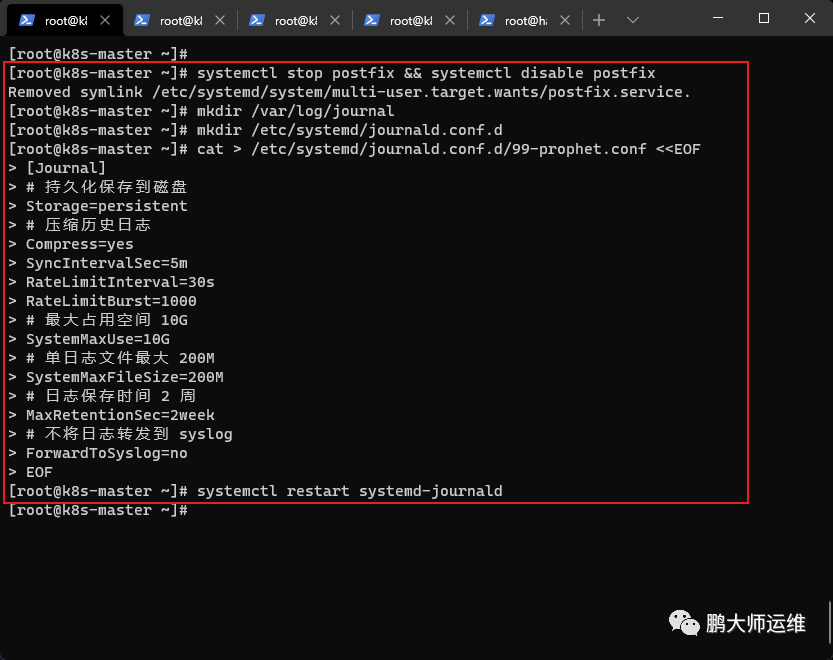
Task: Close the fourth terminal tab
Action: 450,20
